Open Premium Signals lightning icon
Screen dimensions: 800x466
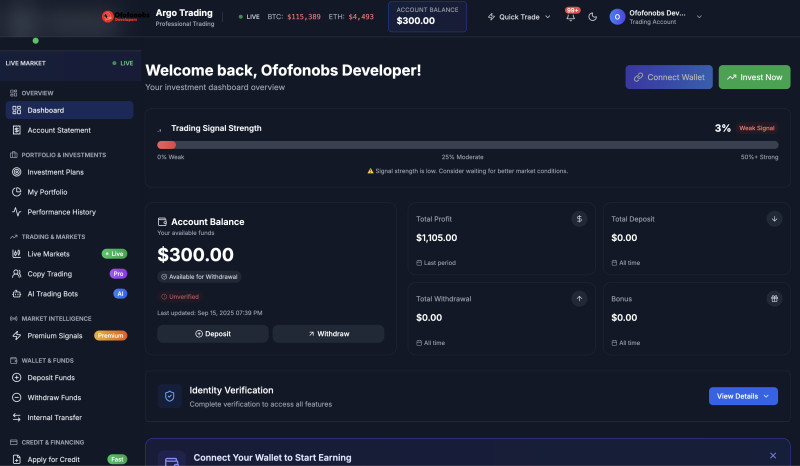17,336
